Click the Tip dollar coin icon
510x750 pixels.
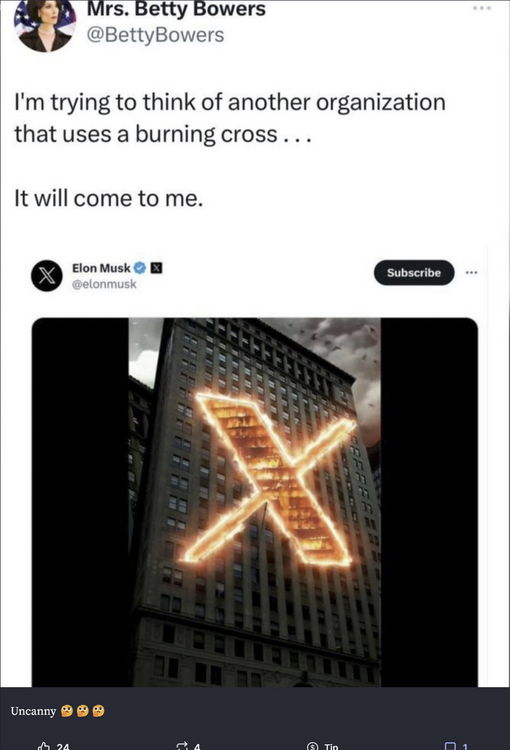[312, 746]
